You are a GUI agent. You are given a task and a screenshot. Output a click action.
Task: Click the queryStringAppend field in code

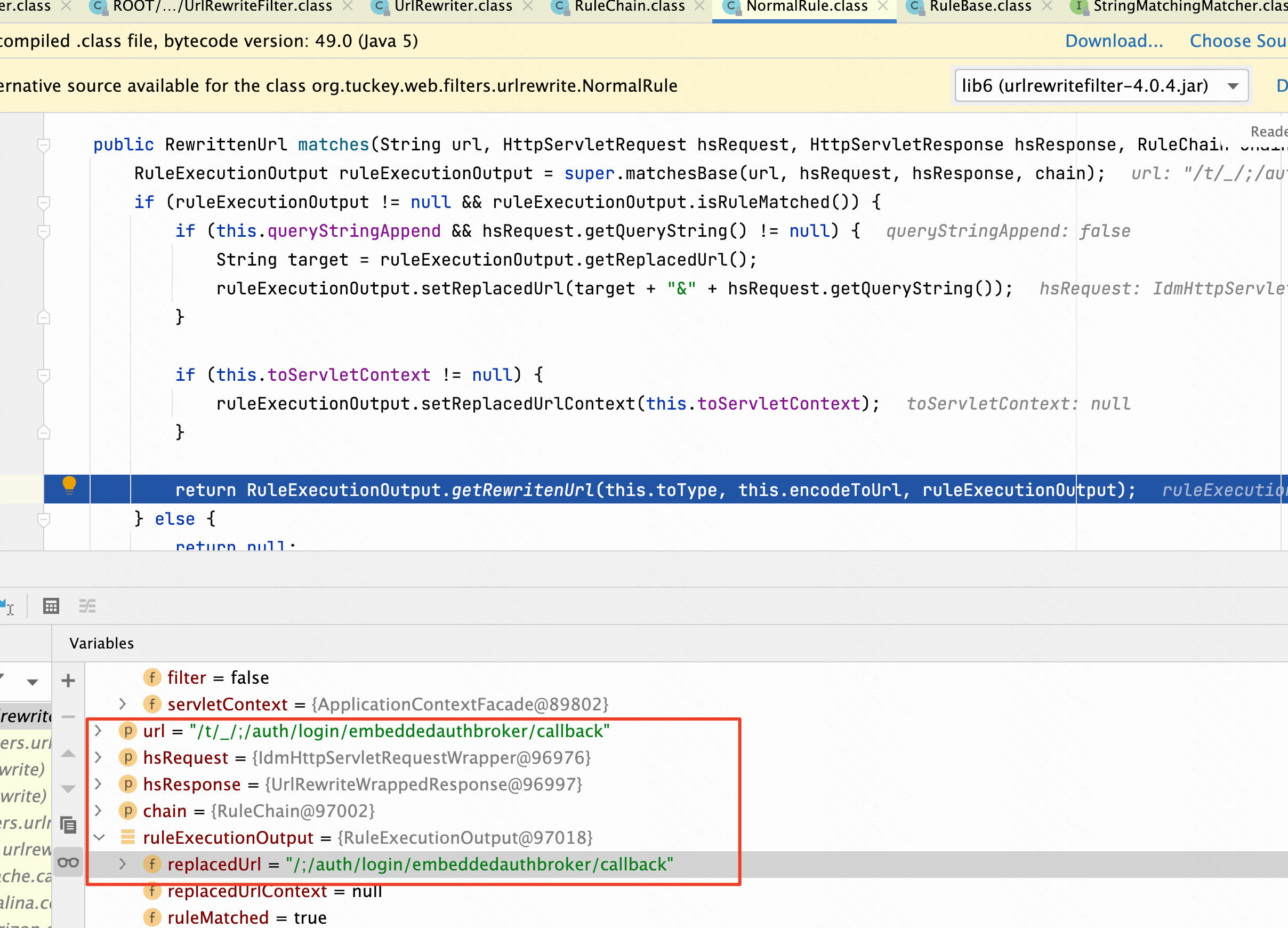pos(354,231)
